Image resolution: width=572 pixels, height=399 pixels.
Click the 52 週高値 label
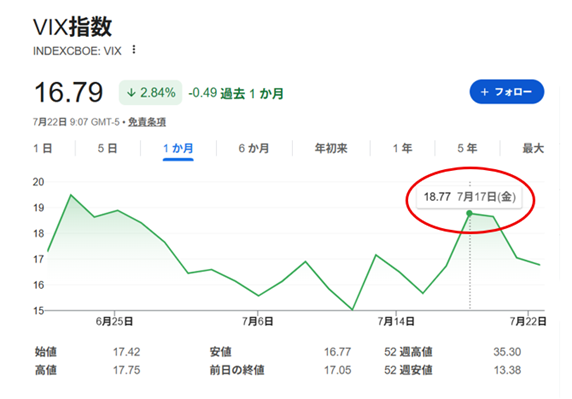point(408,352)
